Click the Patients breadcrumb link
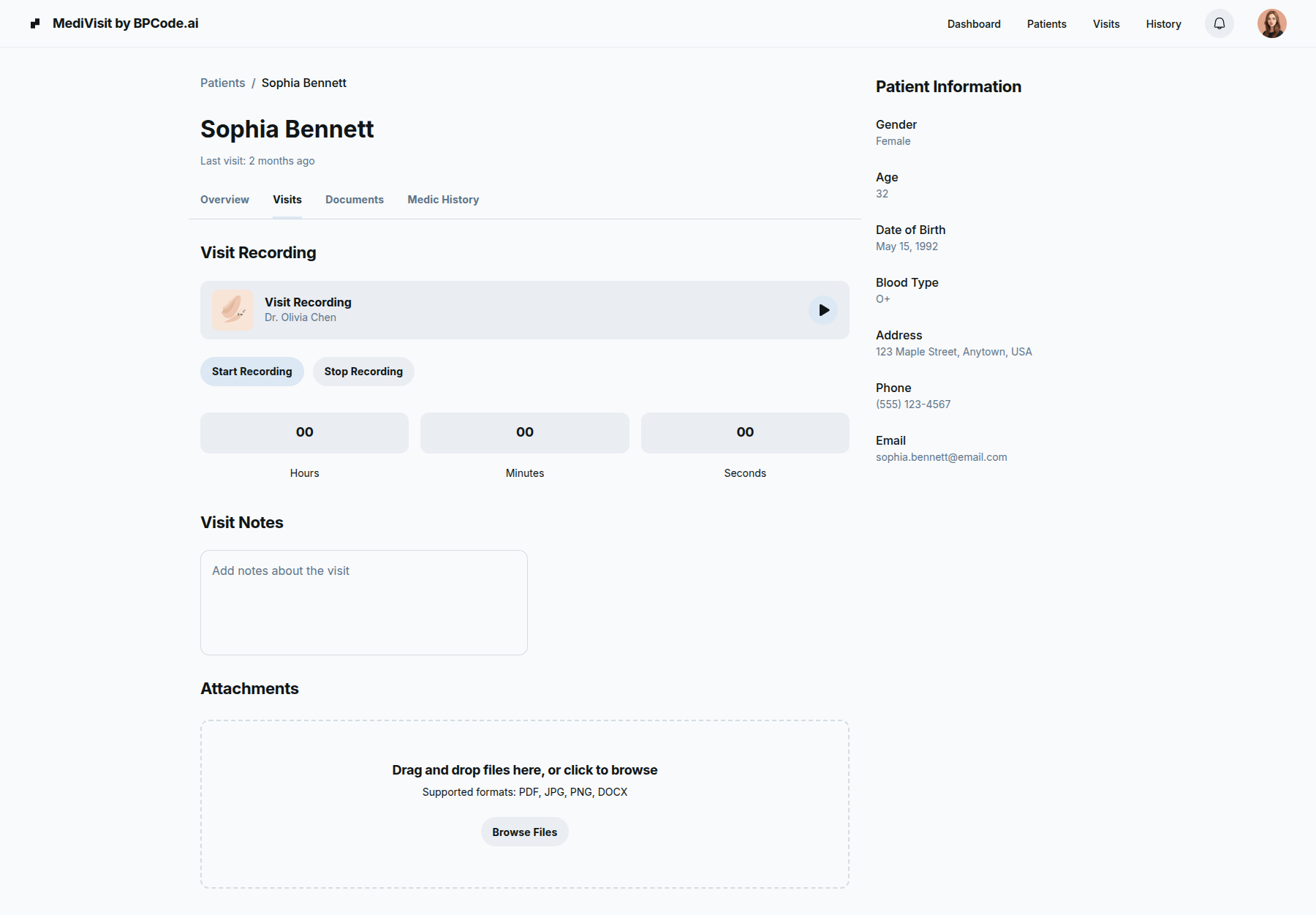Viewport: 1316px width, 915px height. click(x=222, y=83)
